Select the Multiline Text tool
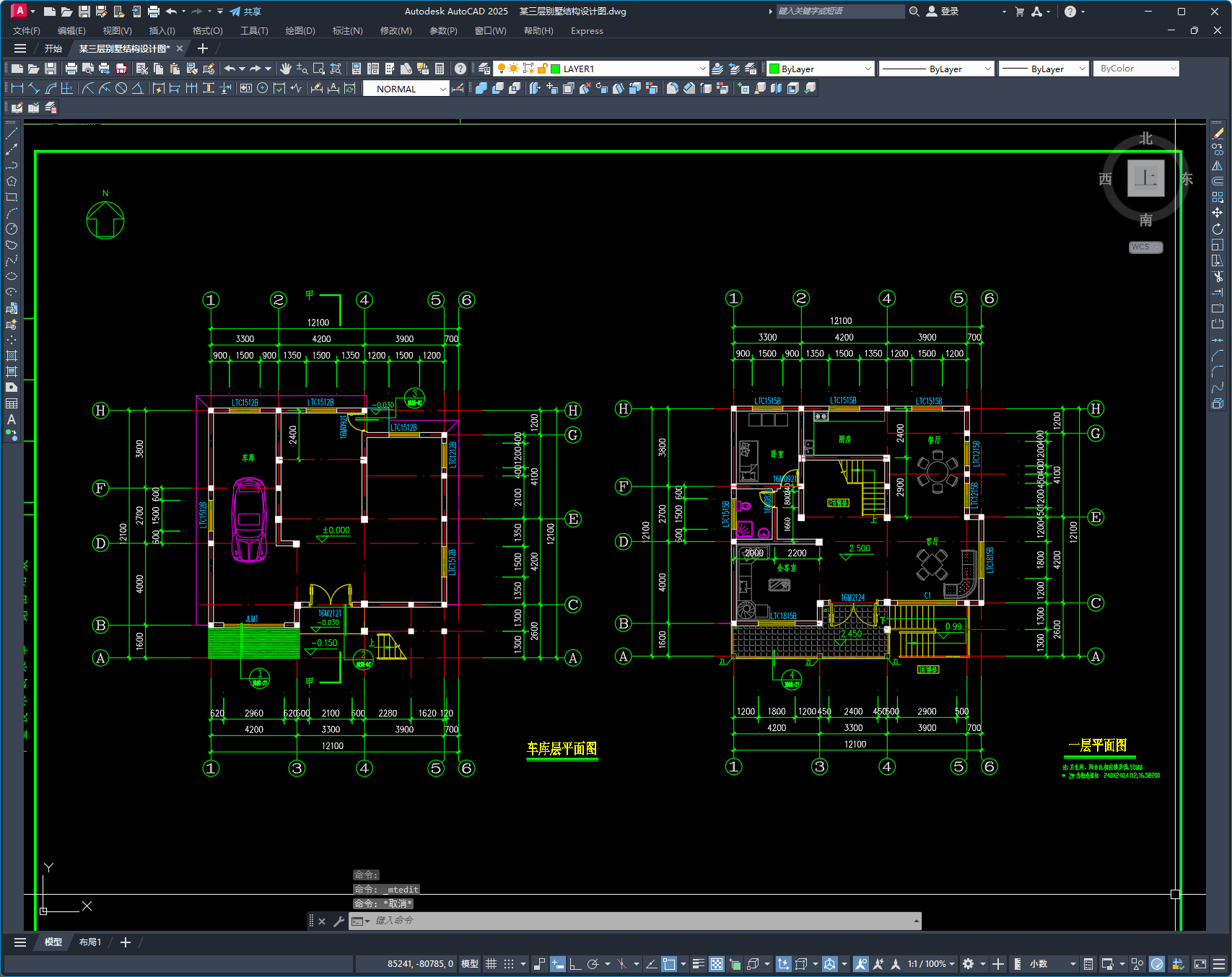This screenshot has height=977, width=1232. (12, 419)
